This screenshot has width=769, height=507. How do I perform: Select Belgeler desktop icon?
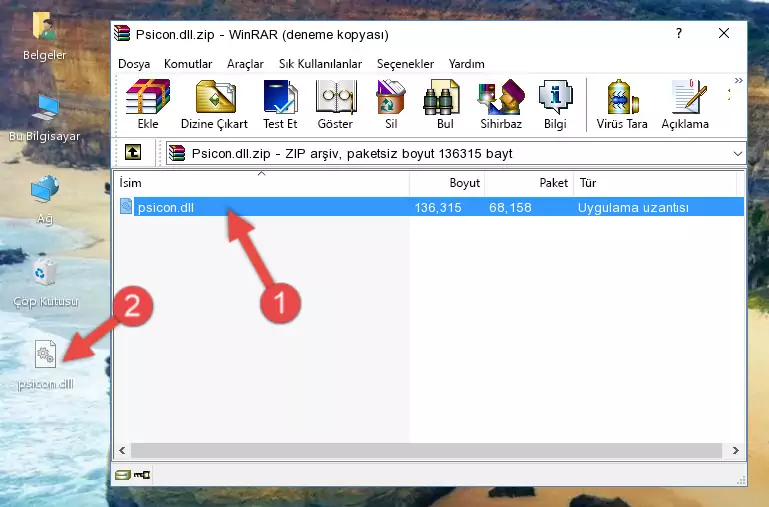point(44,37)
